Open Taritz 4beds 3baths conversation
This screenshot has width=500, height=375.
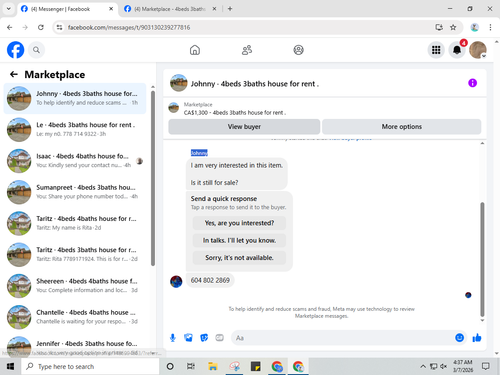tap(75, 254)
